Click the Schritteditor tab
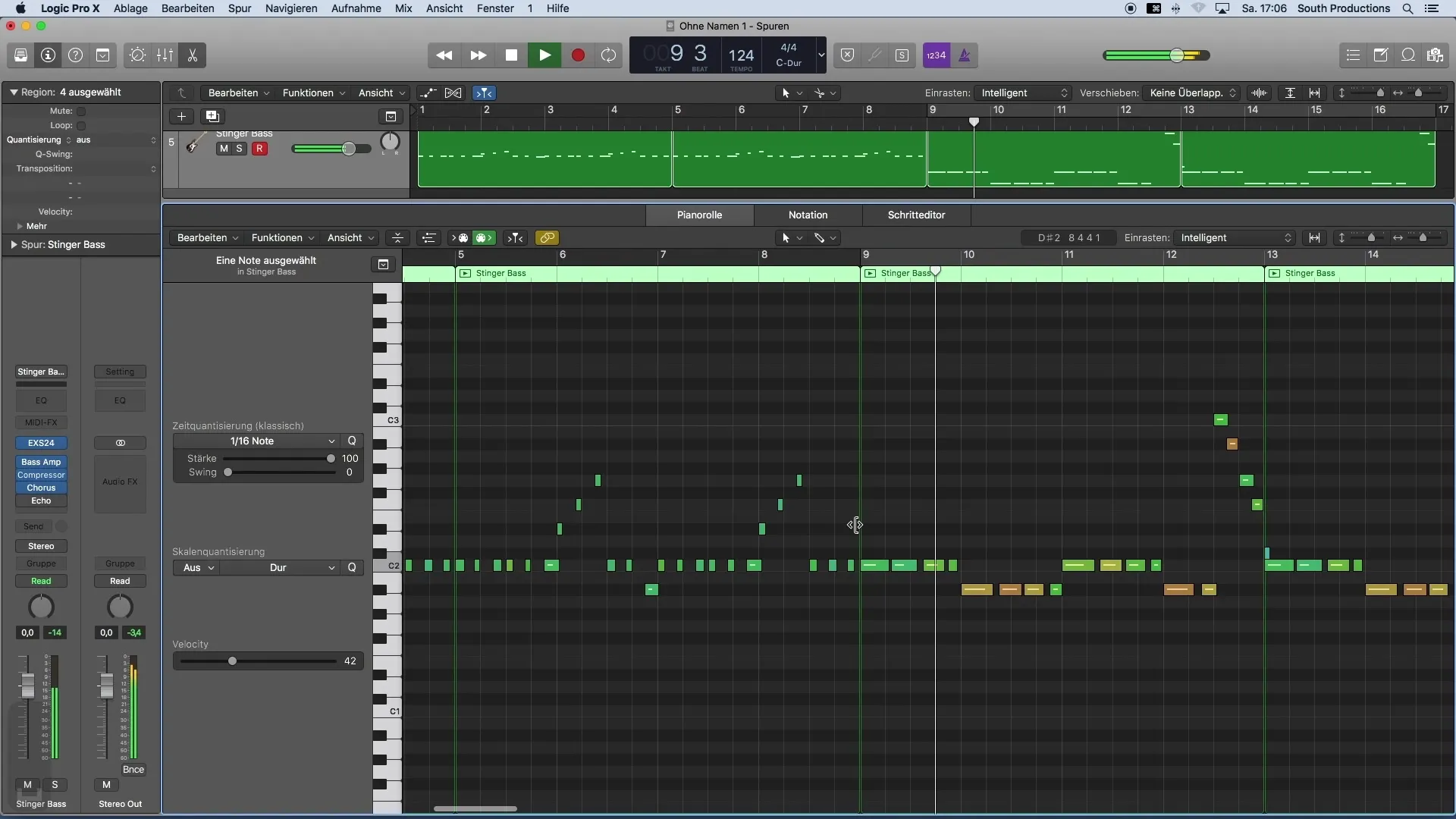Image resolution: width=1456 pixels, height=819 pixels. [916, 214]
